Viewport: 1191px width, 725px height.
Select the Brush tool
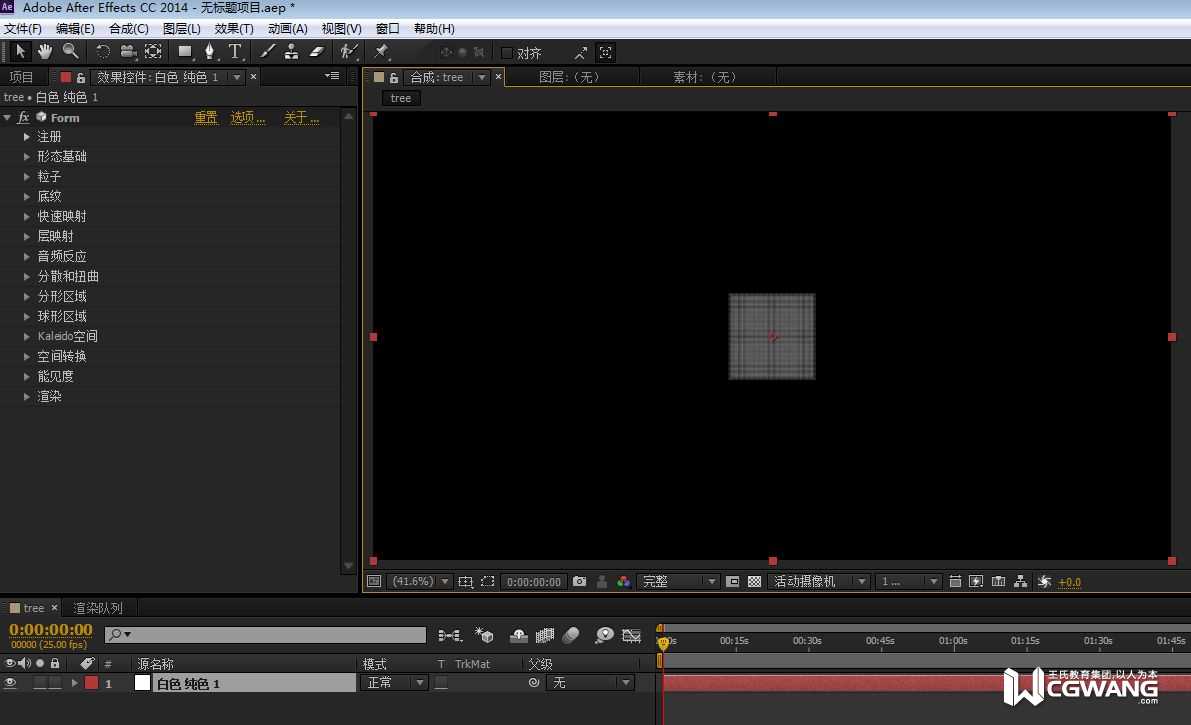[x=267, y=52]
